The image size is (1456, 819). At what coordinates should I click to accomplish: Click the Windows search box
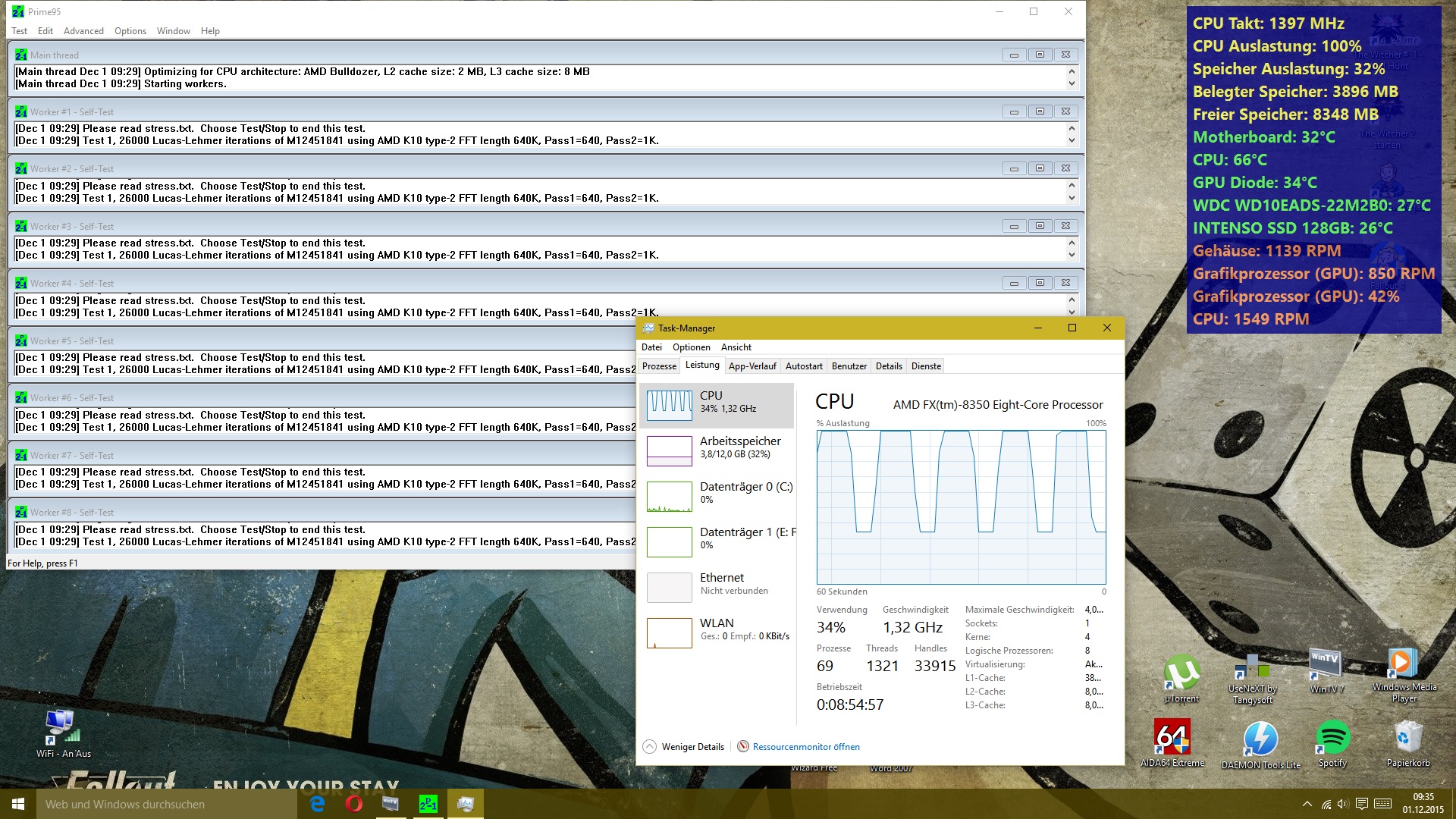coord(167,804)
